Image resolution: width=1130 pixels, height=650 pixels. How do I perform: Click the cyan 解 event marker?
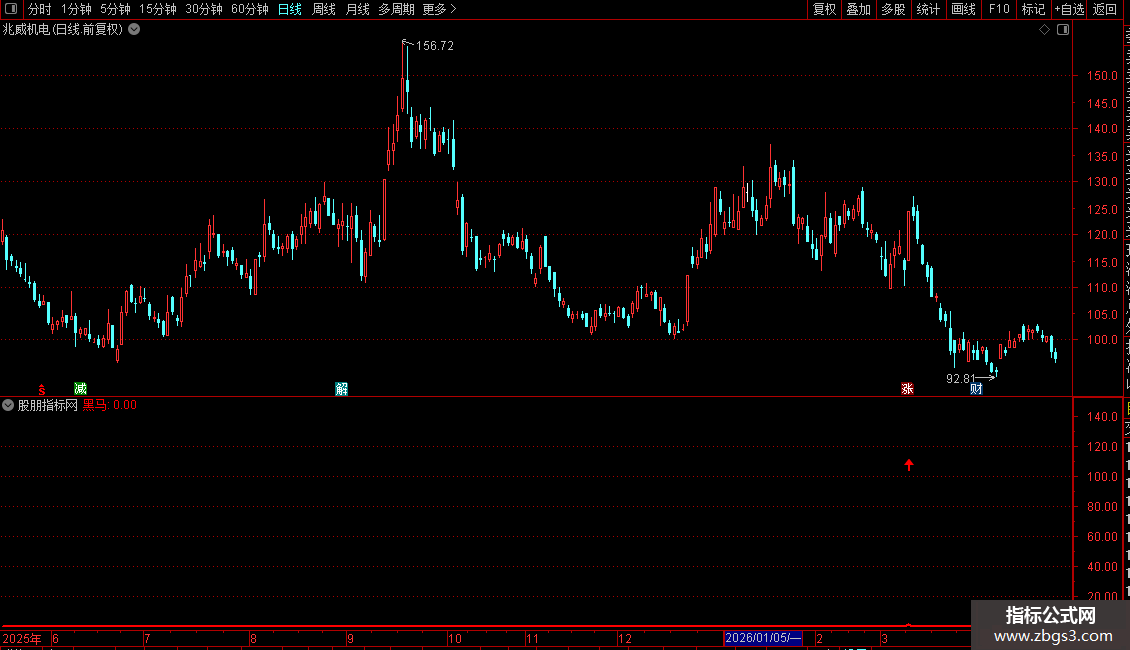[342, 389]
